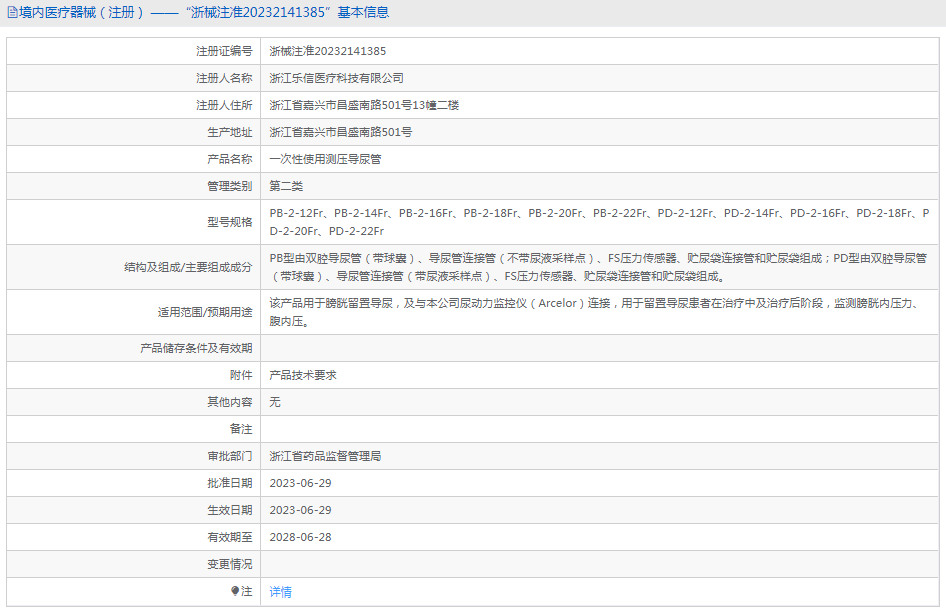Click the structure composition text starting PB型由双腔导尿管
Viewport: 946px width, 613px height.
598,267
